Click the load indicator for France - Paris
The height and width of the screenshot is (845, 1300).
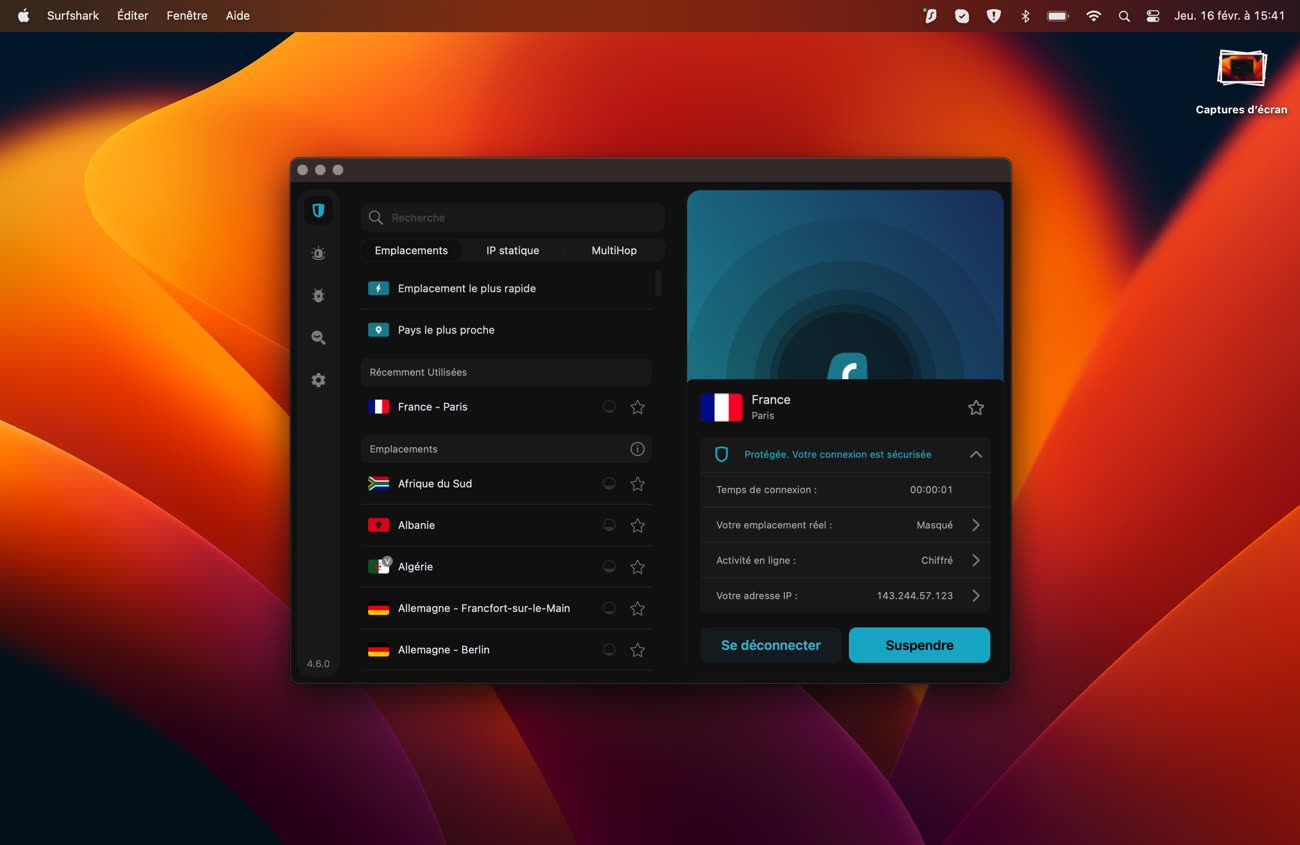(609, 407)
